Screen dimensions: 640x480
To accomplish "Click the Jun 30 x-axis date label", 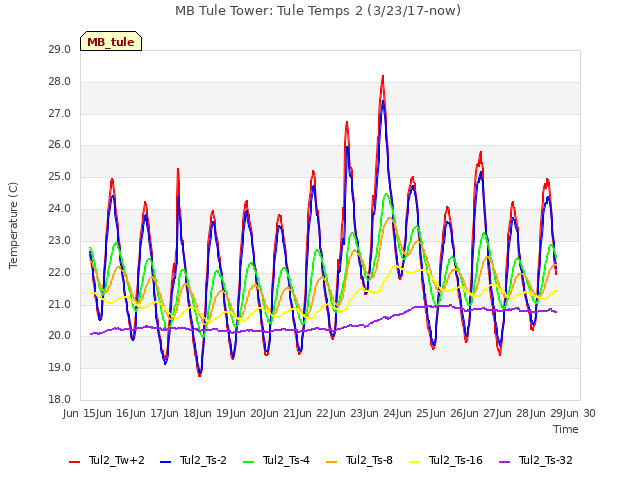I will point(580,413).
